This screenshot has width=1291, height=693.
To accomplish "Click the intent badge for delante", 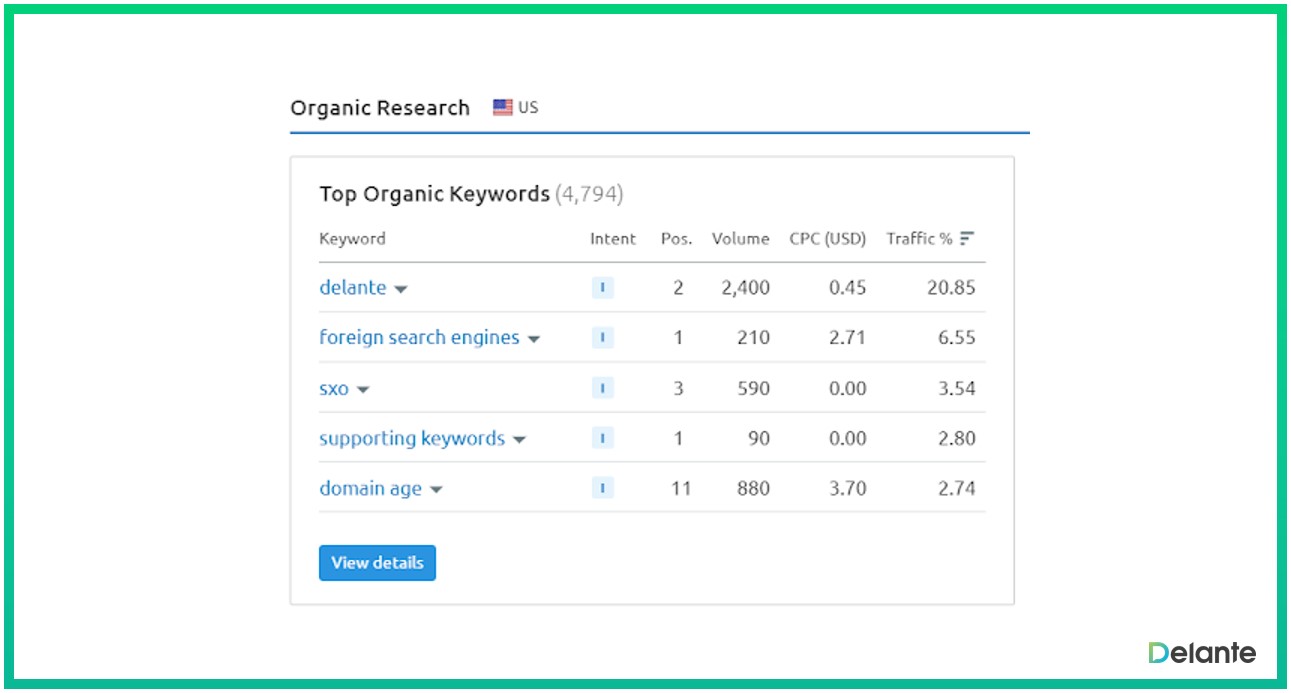I will [602, 288].
